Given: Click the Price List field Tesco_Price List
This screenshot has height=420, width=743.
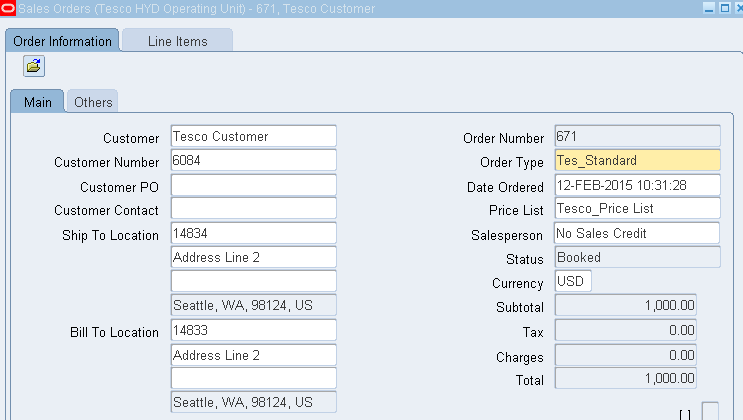Looking at the screenshot, I should click(637, 209).
